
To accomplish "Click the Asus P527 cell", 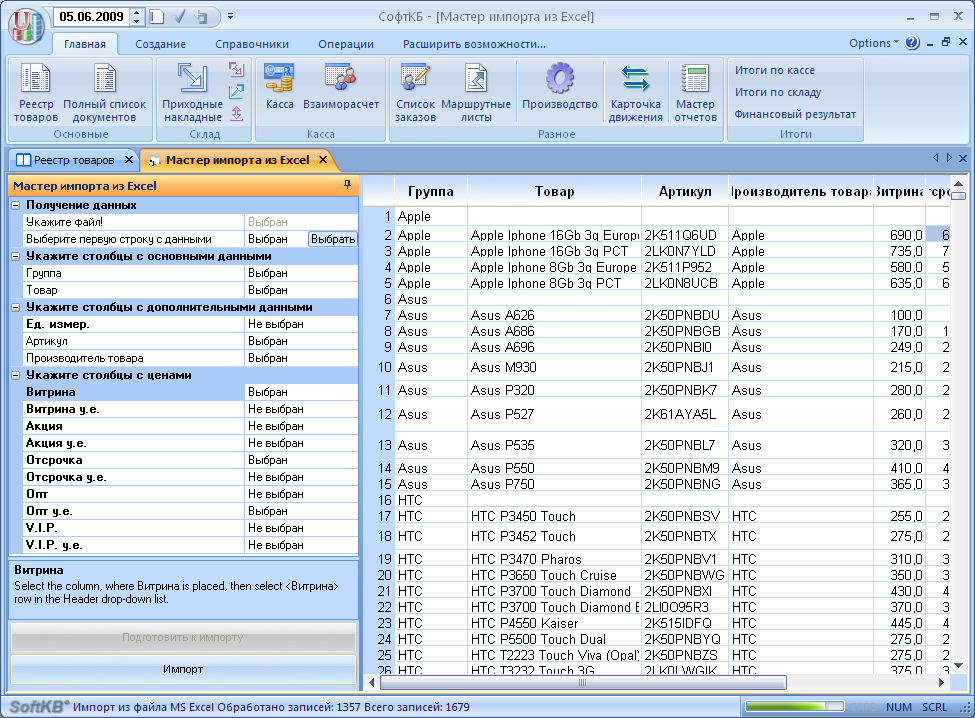I will coord(554,414).
